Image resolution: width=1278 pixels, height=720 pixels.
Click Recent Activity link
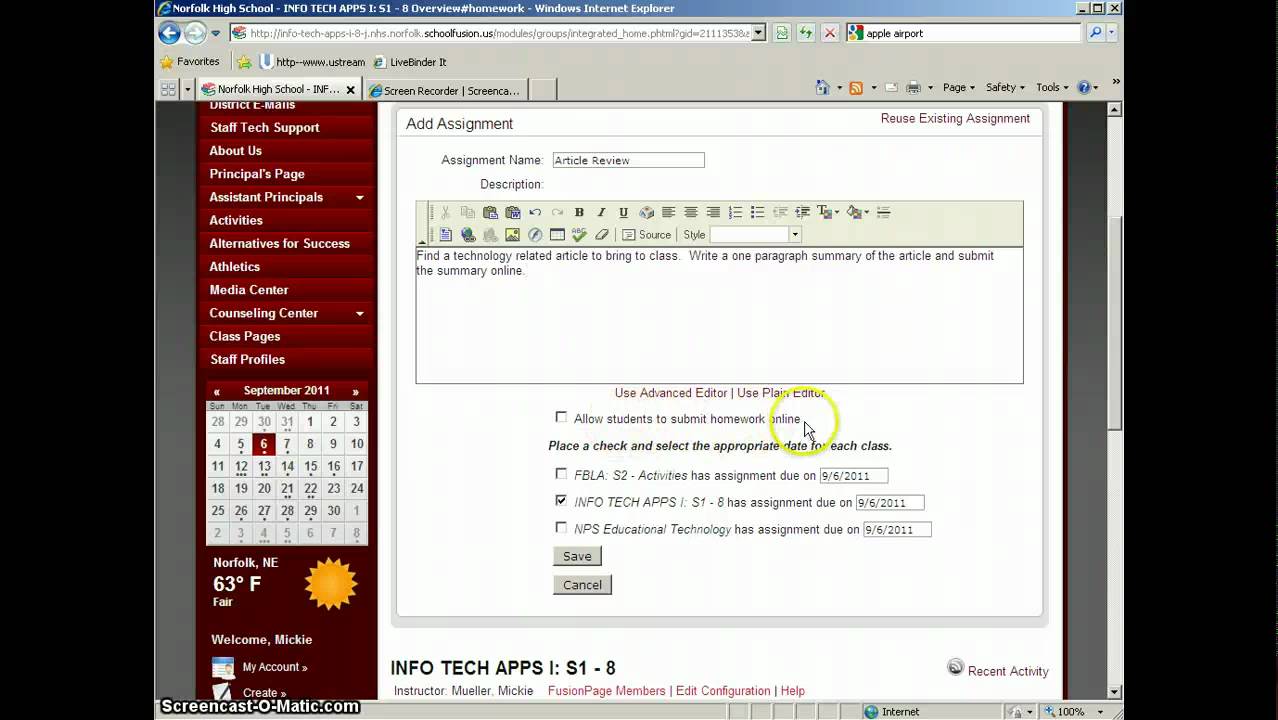pos(1008,671)
